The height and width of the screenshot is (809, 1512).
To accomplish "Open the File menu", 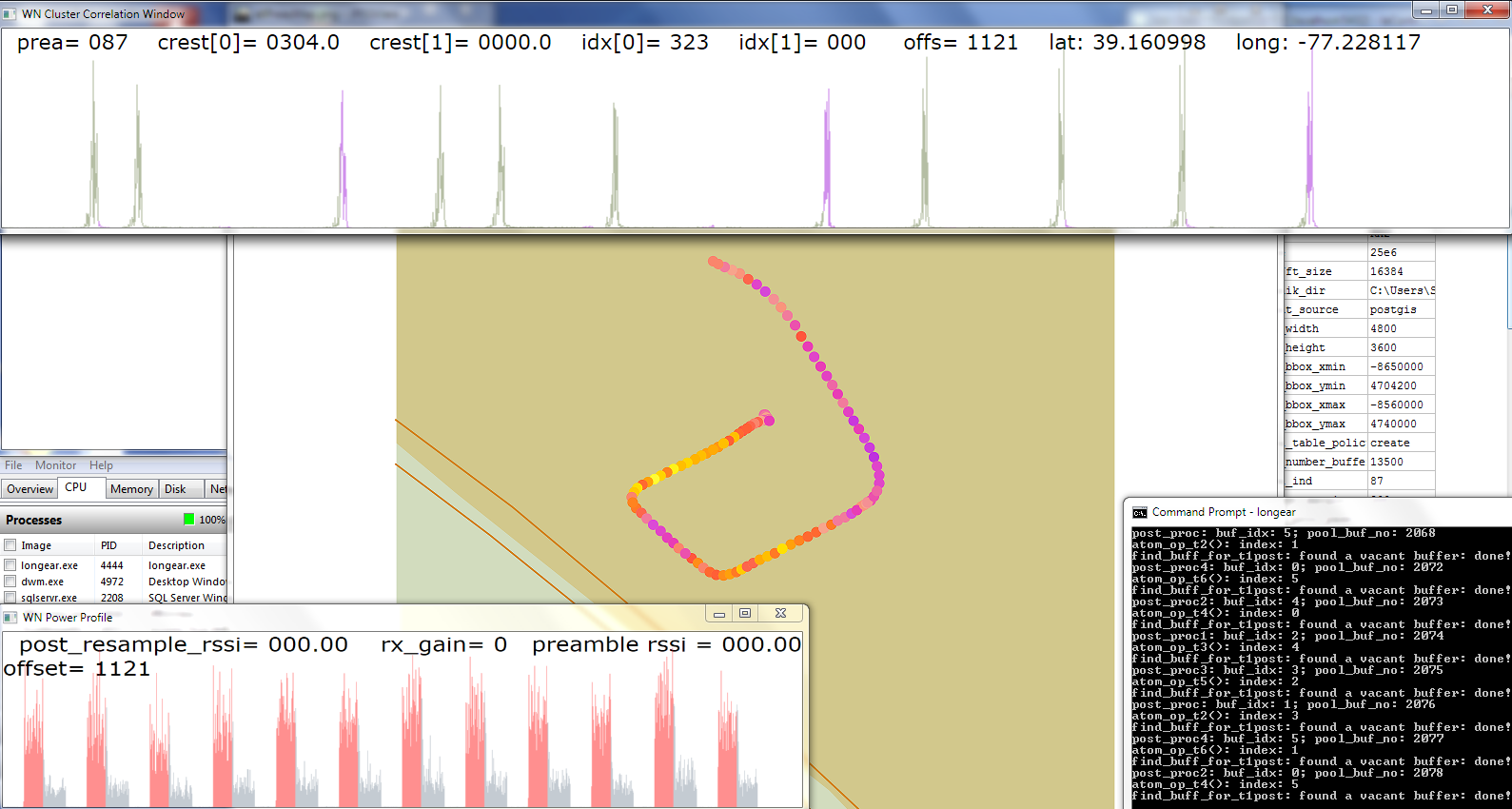I will point(13,465).
